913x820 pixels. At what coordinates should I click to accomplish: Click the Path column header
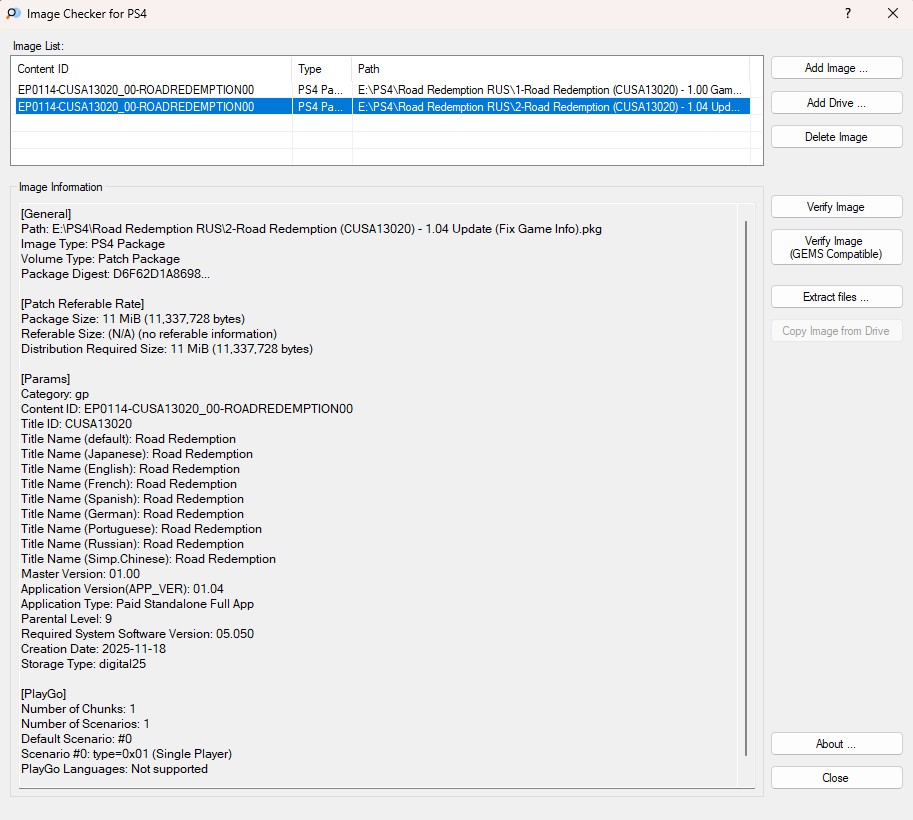coord(550,69)
